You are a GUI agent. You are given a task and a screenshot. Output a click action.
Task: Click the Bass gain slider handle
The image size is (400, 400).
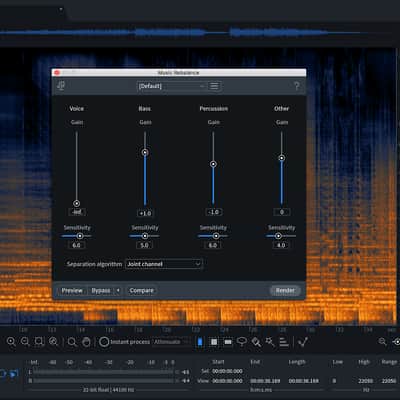pyautogui.click(x=145, y=153)
